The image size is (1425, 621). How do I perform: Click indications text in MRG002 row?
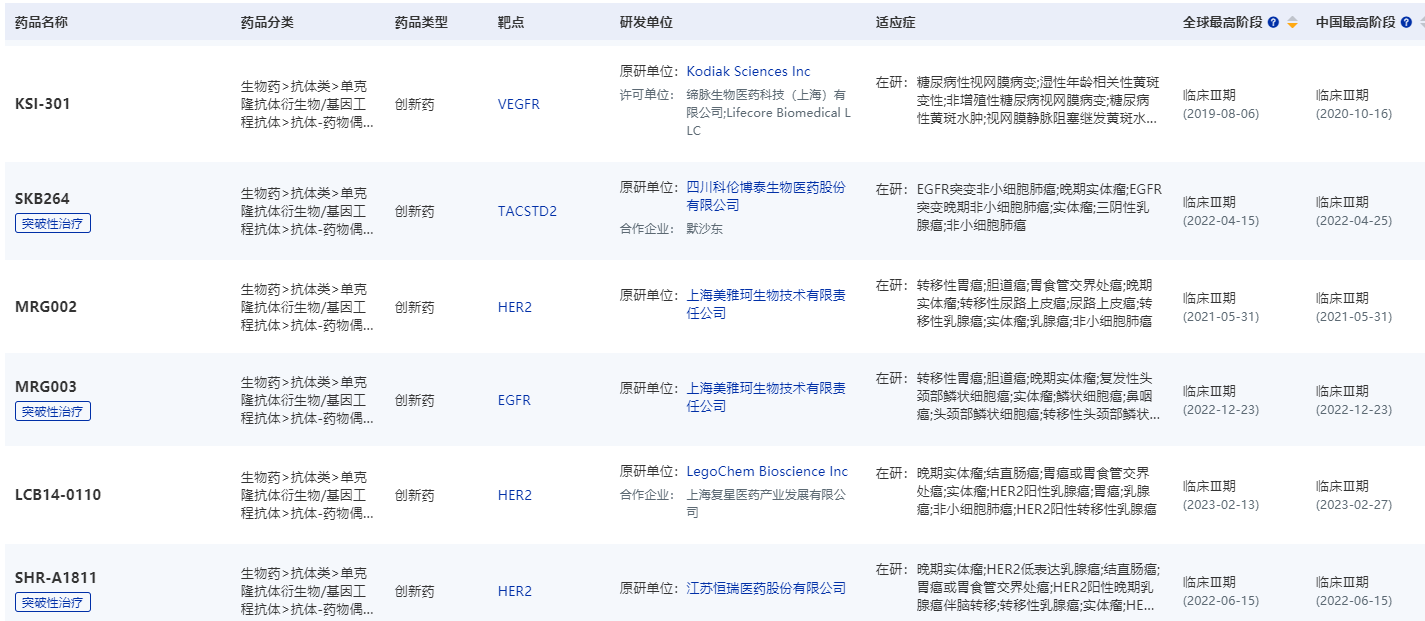pos(1035,303)
